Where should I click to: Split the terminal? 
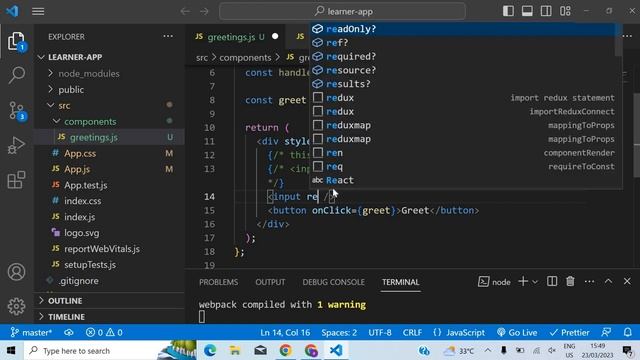[x=552, y=281]
